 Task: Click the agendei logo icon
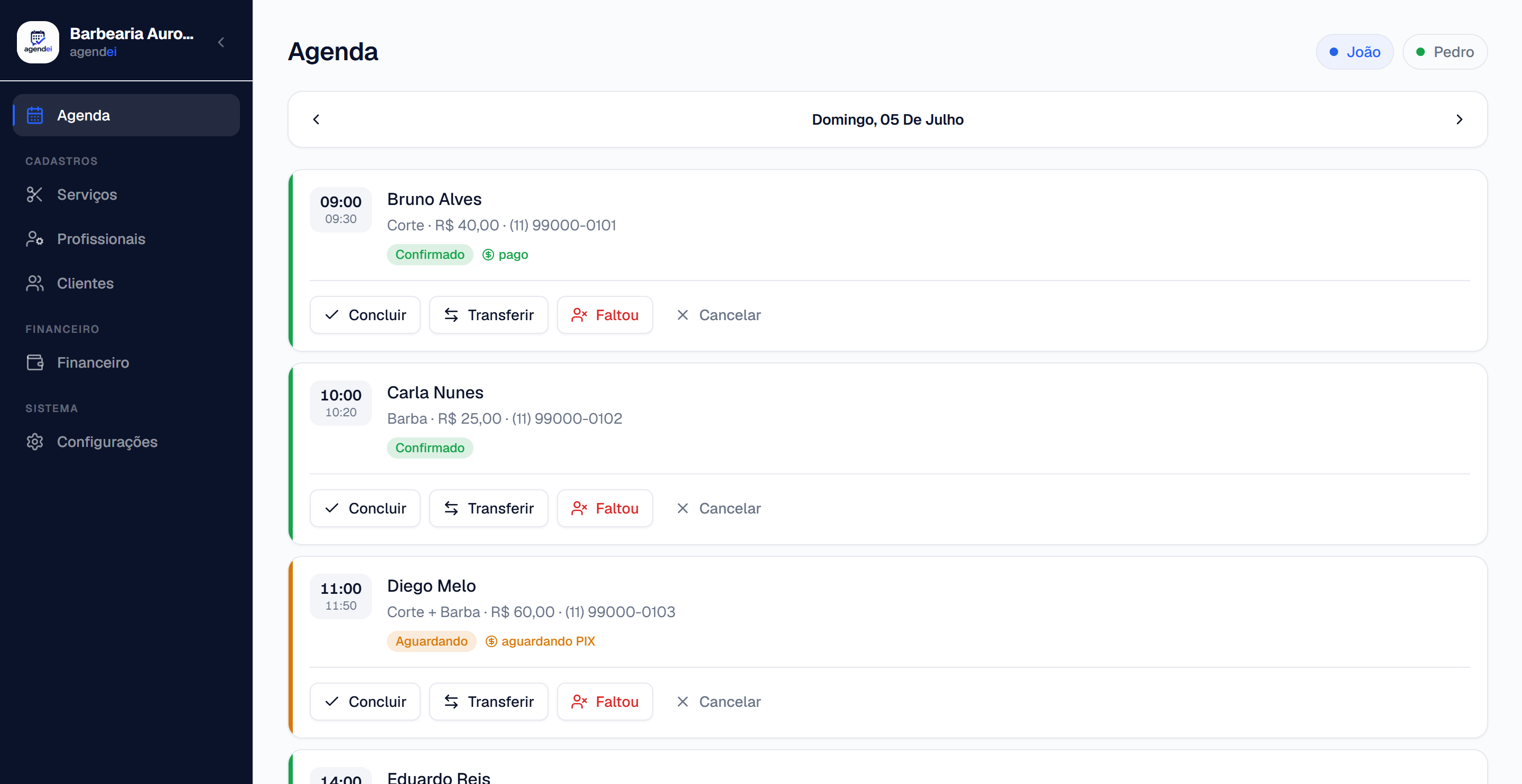pyautogui.click(x=38, y=42)
